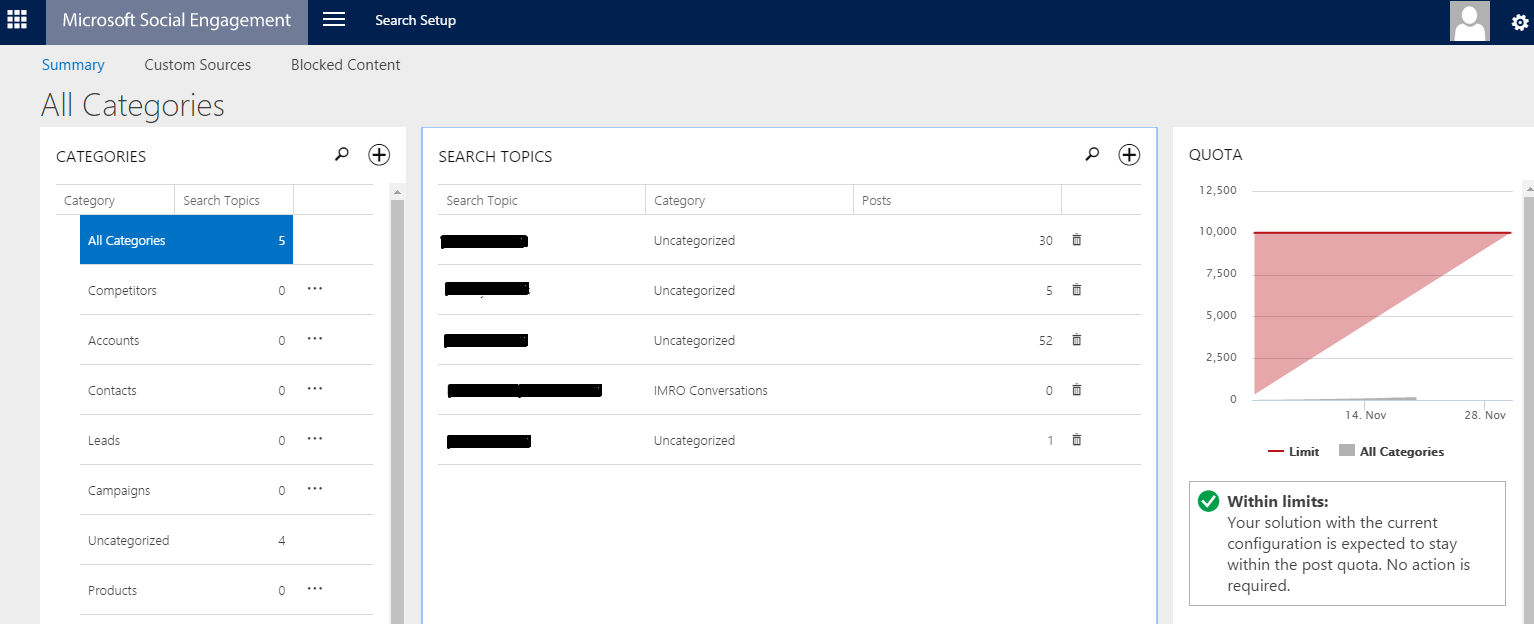Search within Search Topics using magnifier
The height and width of the screenshot is (624, 1534).
(1092, 154)
